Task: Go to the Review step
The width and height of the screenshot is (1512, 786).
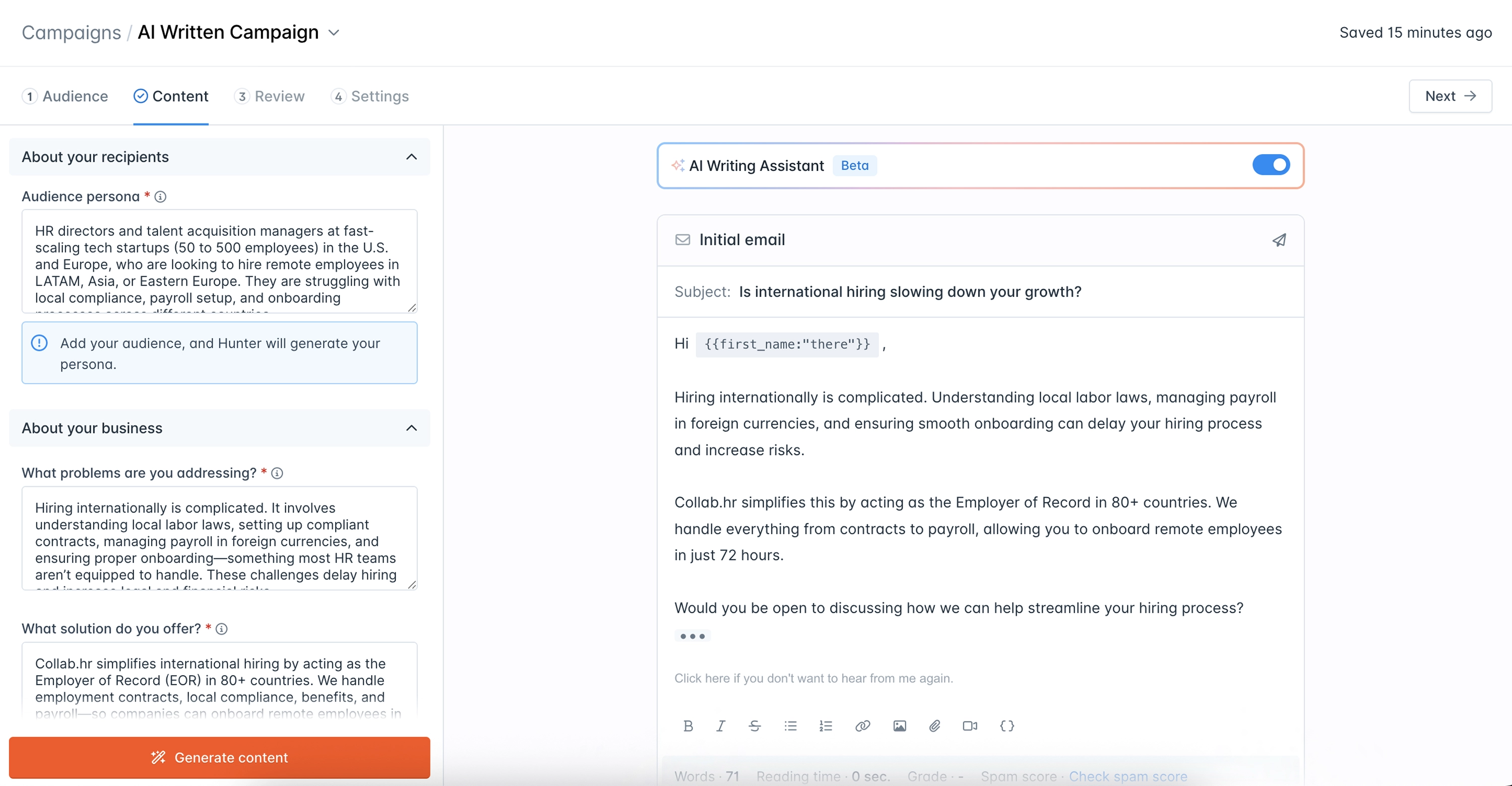Action: pyautogui.click(x=270, y=96)
